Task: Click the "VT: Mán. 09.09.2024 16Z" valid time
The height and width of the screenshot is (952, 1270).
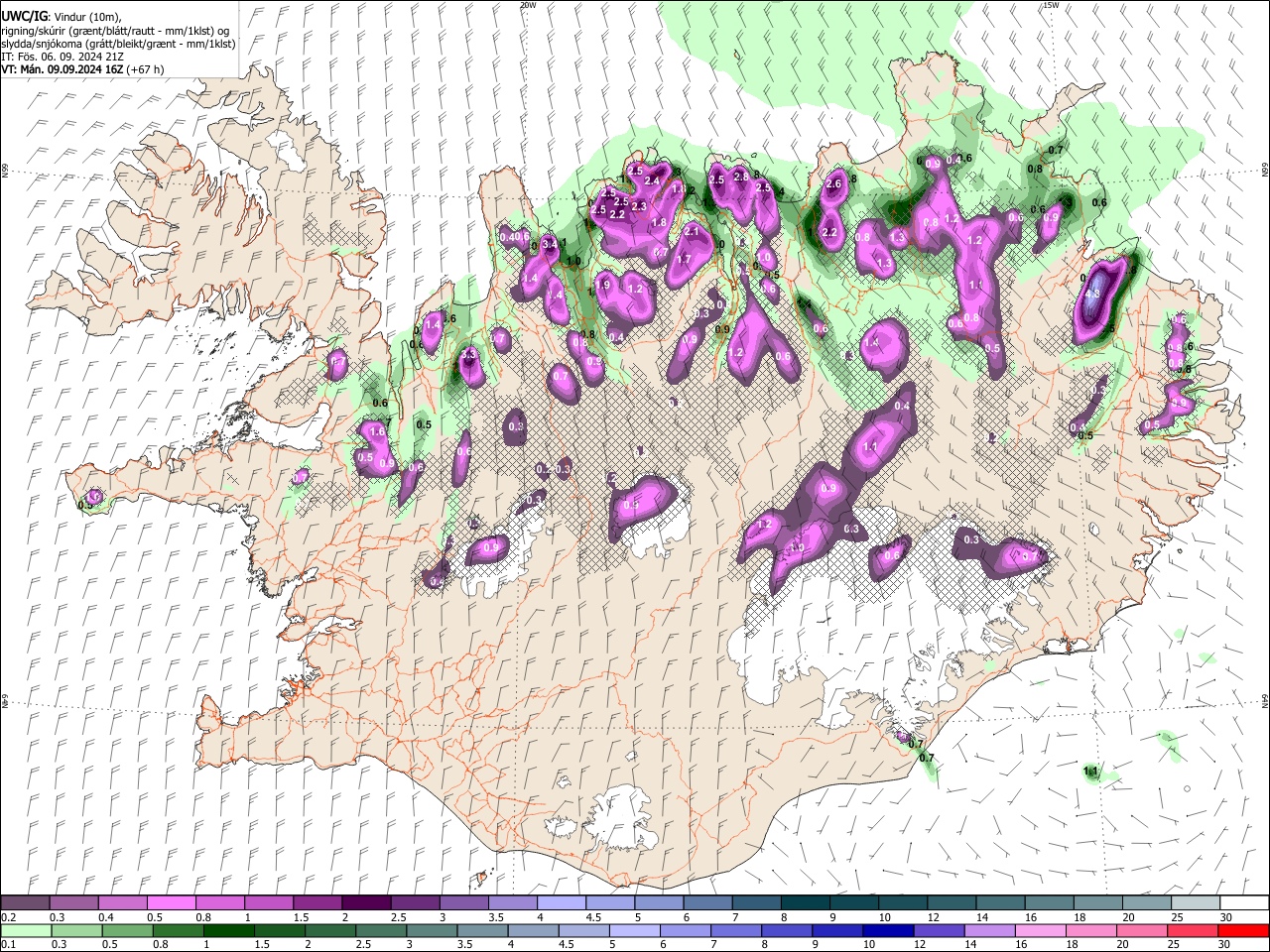Action: click(63, 69)
